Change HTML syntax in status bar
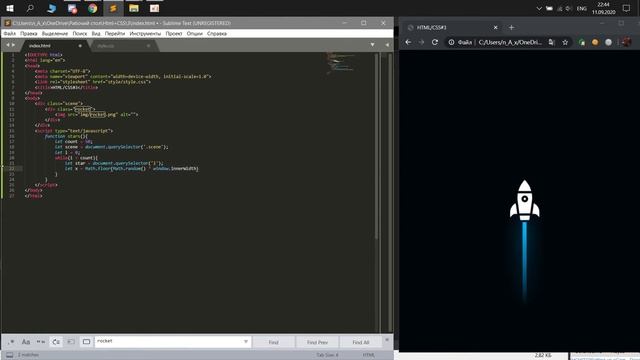This screenshot has height=360, width=640. [x=369, y=355]
